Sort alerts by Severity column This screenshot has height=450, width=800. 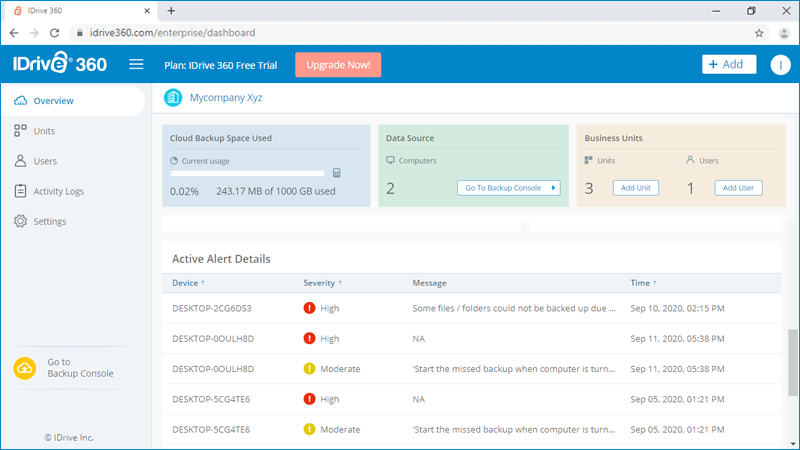click(322, 283)
